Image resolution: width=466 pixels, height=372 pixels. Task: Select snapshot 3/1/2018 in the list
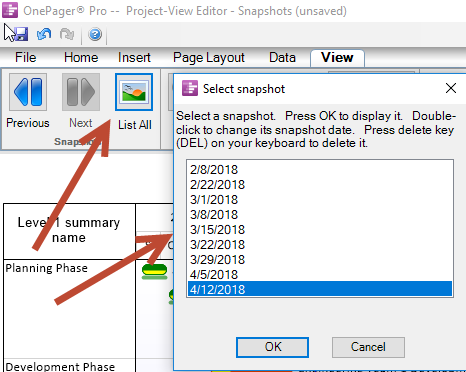[x=320, y=200]
